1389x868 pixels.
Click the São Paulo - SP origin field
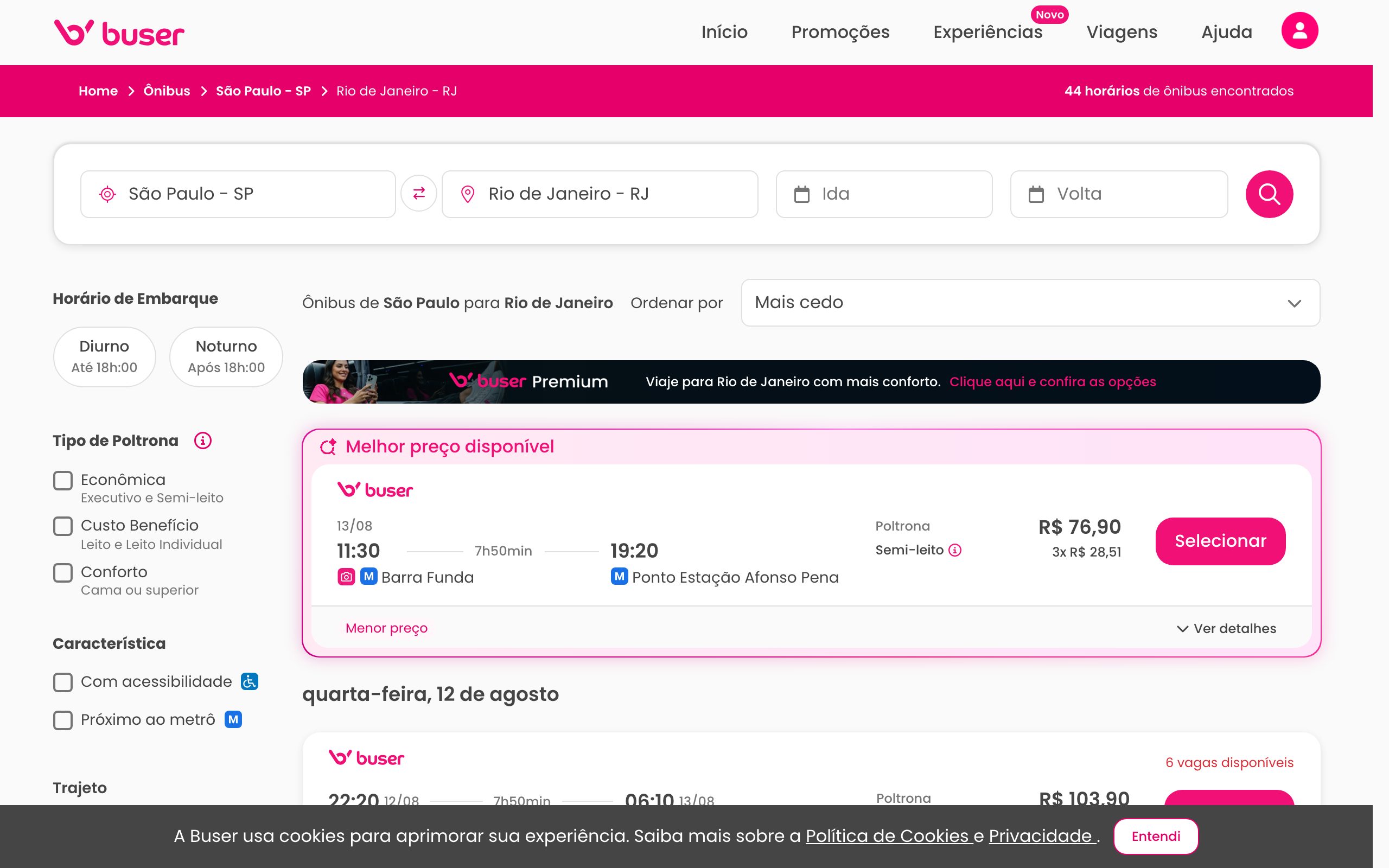[238, 194]
